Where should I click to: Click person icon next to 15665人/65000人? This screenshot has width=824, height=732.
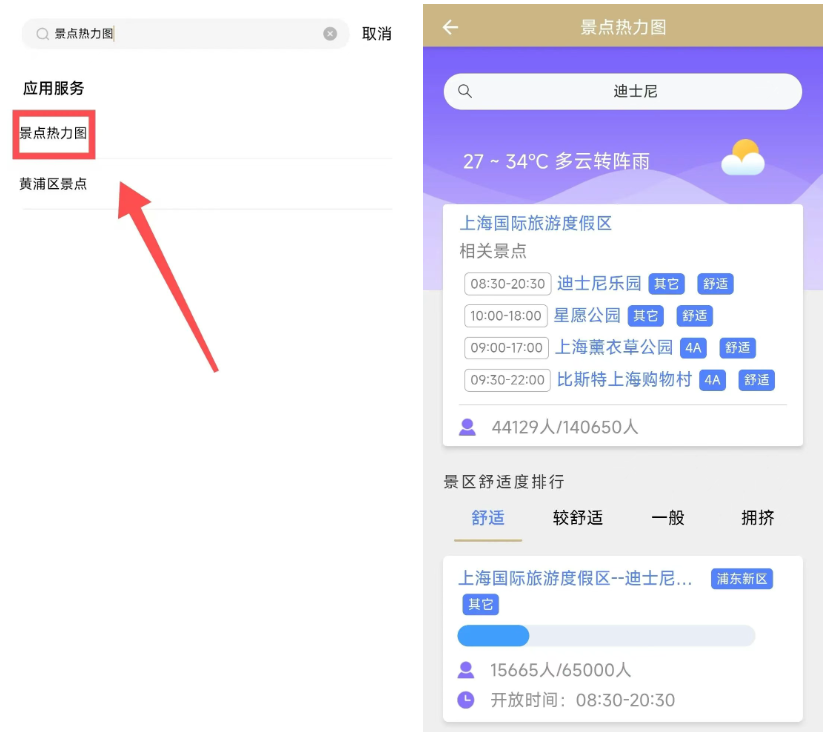466,670
